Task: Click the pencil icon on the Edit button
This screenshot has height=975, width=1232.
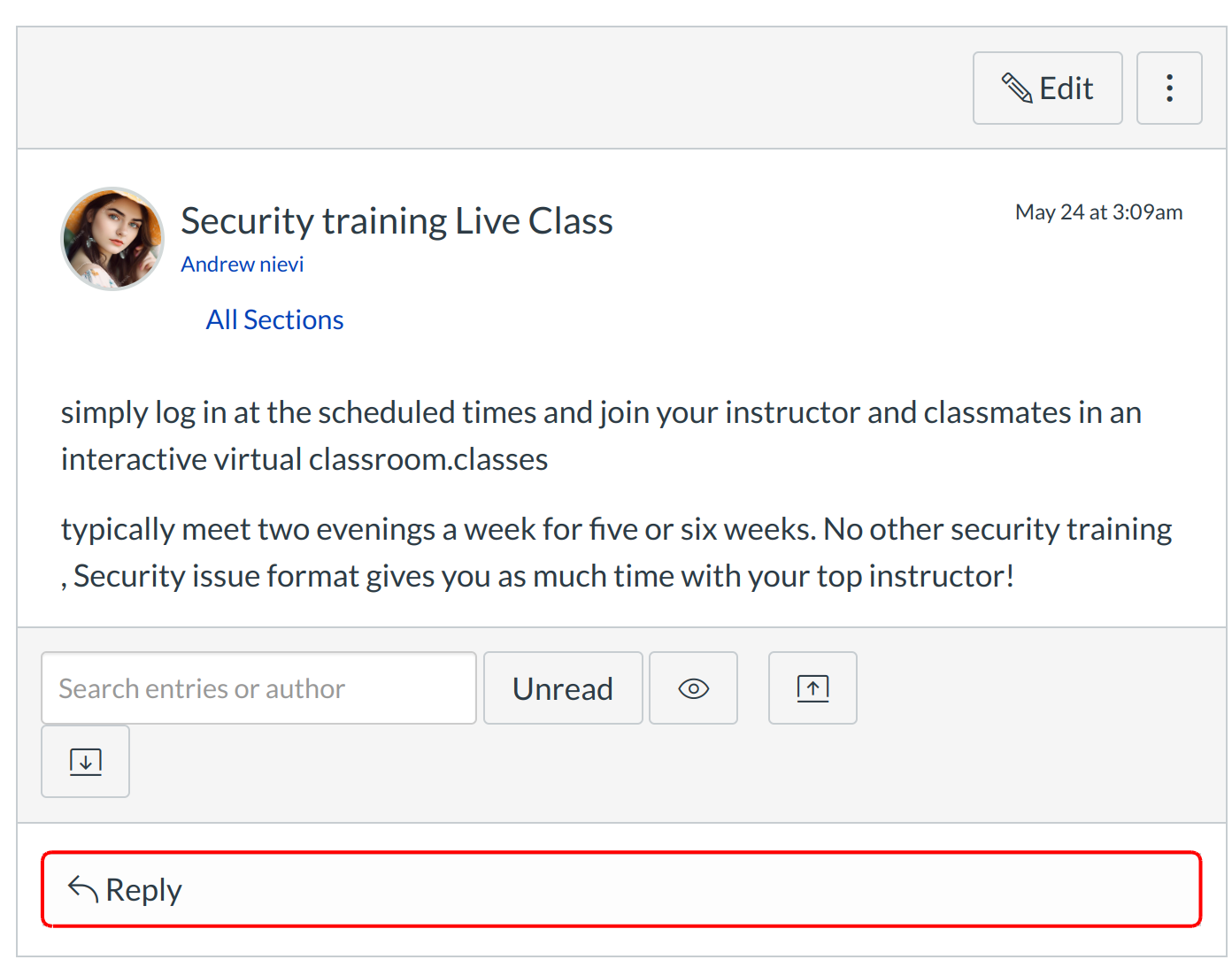Action: (1016, 88)
